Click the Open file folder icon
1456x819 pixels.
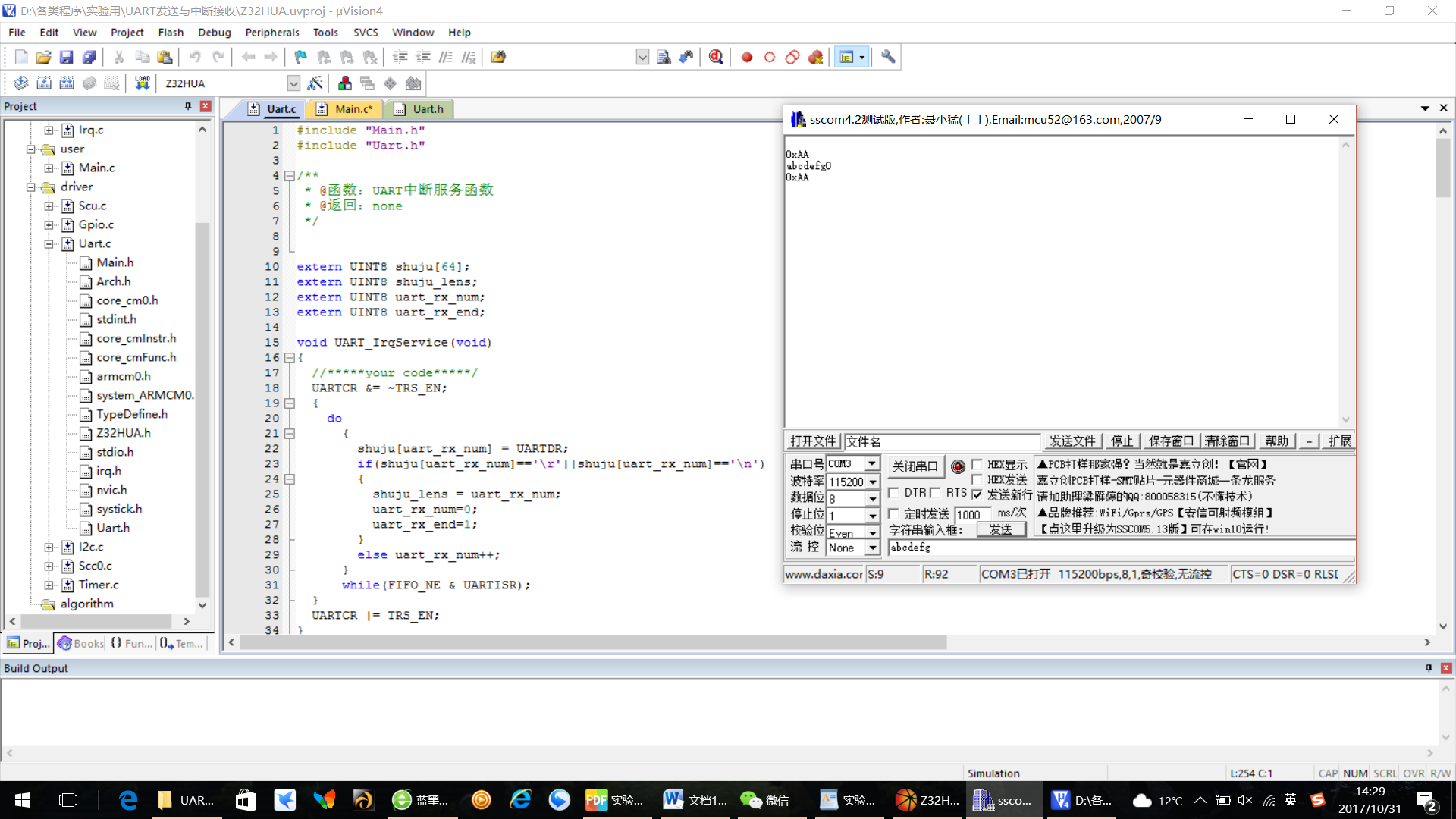[44, 57]
